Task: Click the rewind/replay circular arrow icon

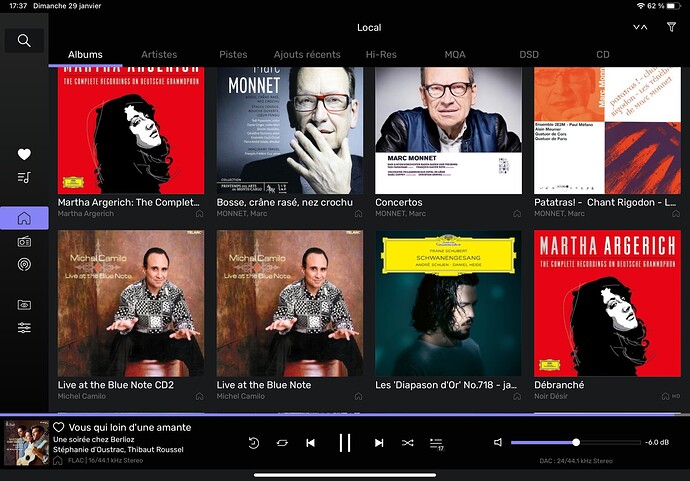Action: (253, 443)
